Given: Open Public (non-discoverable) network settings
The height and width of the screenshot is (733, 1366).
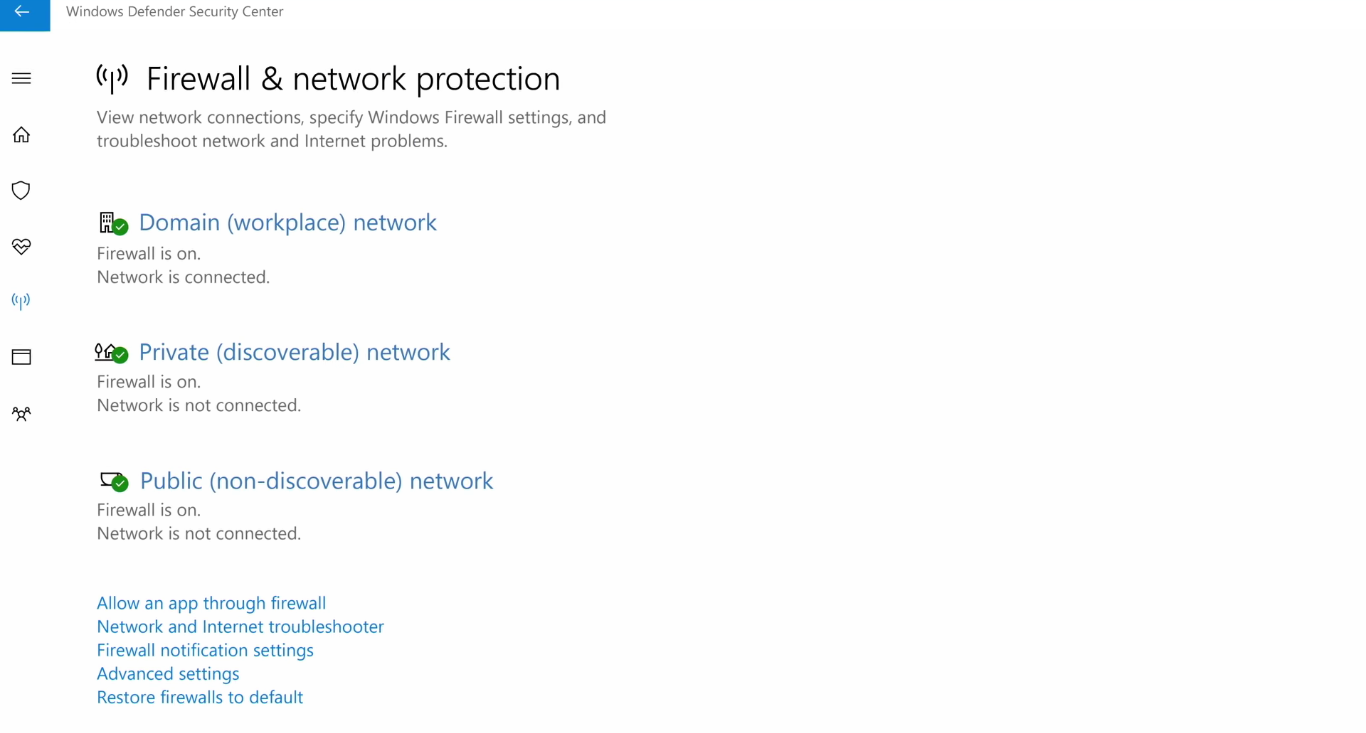Looking at the screenshot, I should [x=316, y=480].
